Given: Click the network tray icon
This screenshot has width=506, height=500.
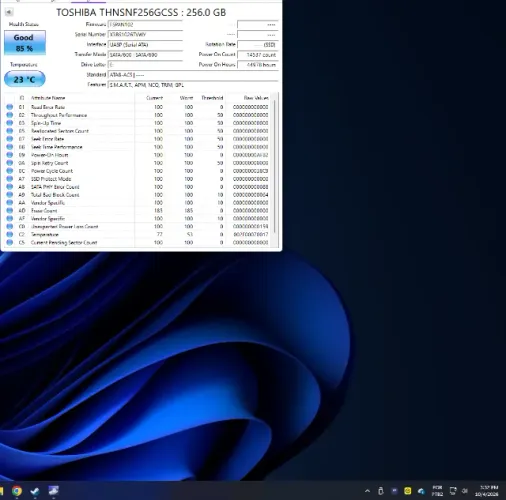Looking at the screenshot, I should (x=453, y=491).
